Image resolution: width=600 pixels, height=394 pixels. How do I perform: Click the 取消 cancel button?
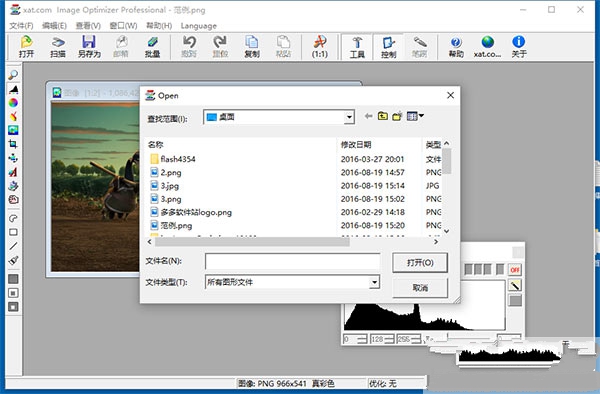420,288
